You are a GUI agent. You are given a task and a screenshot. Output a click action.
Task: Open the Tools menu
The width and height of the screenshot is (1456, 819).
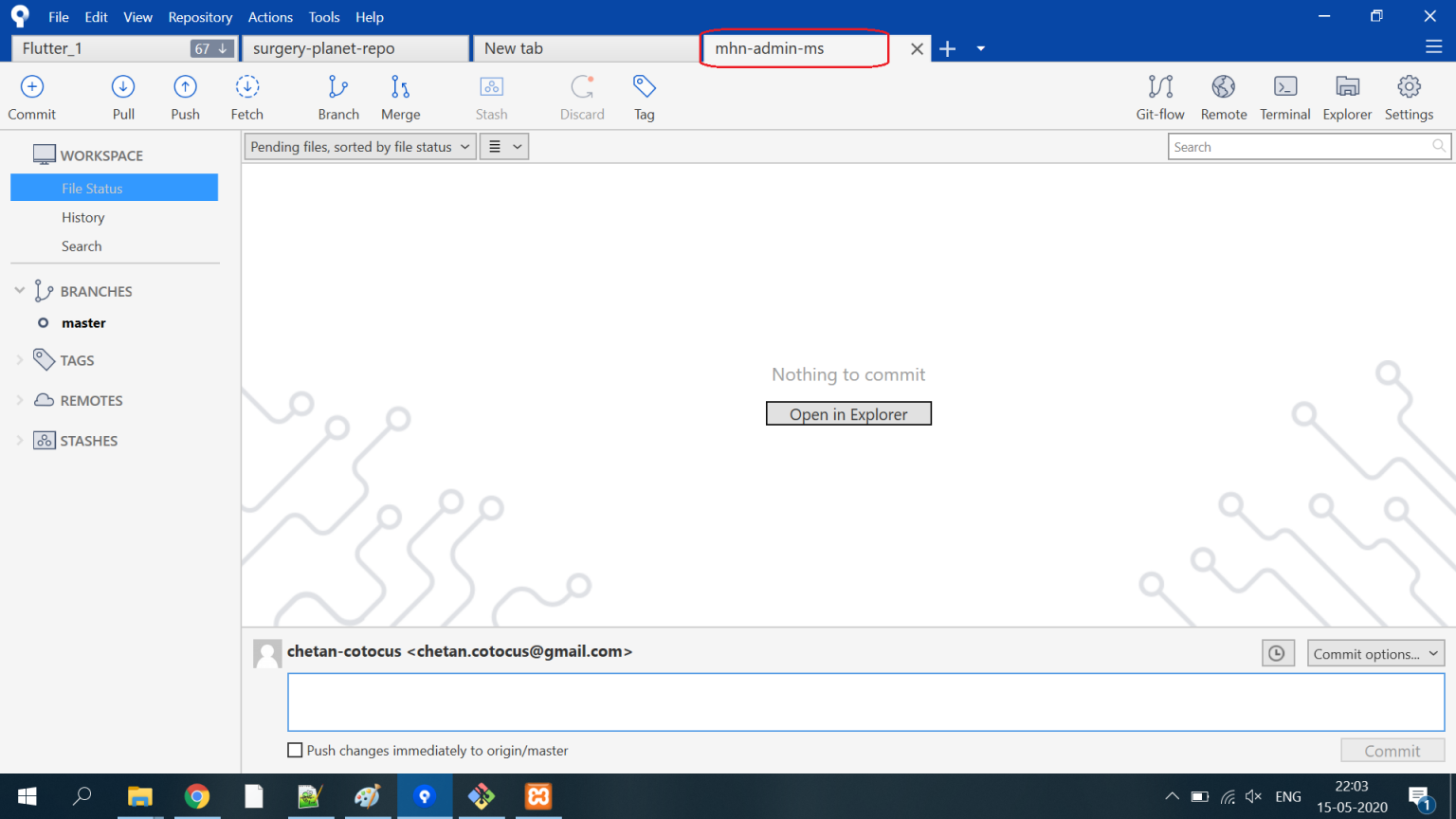click(324, 17)
